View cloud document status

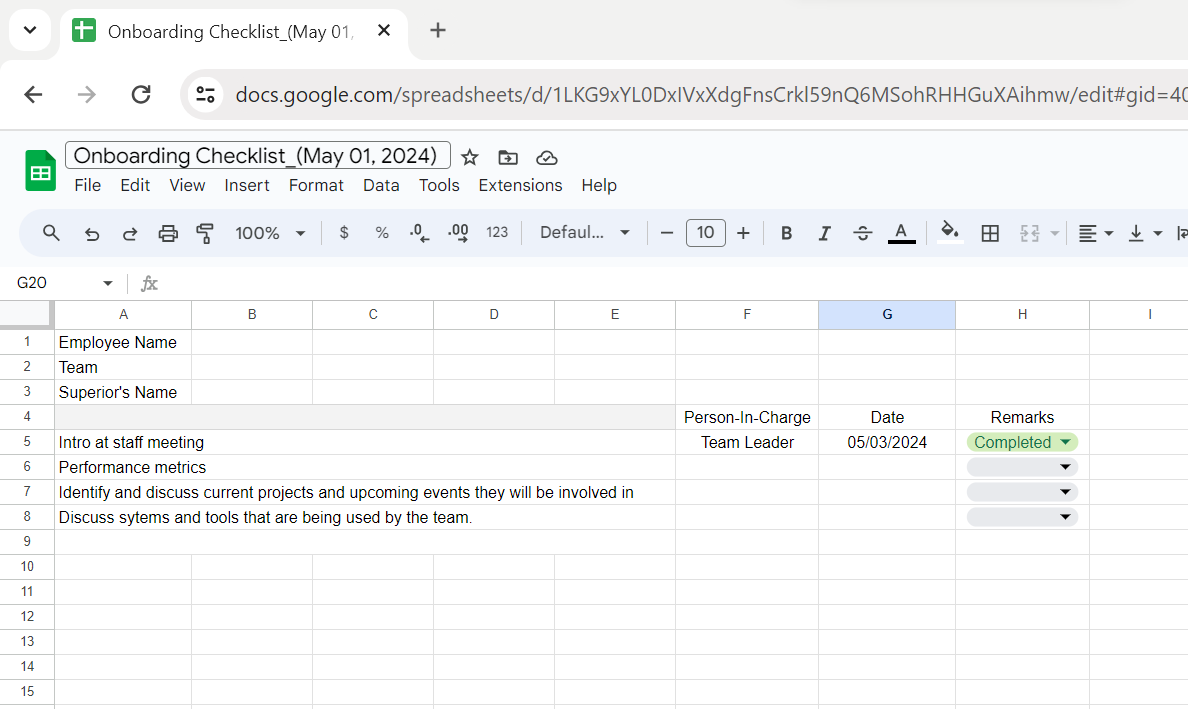pos(546,158)
